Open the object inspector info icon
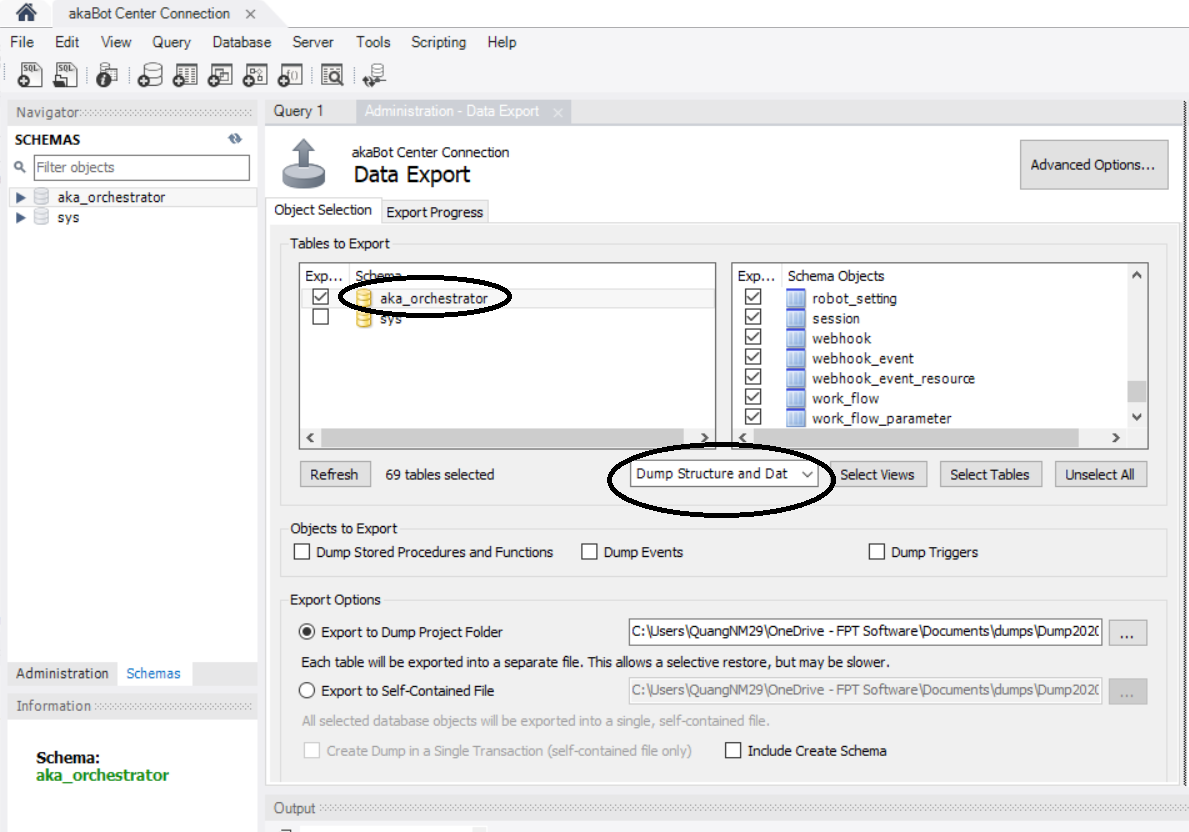 [107, 74]
